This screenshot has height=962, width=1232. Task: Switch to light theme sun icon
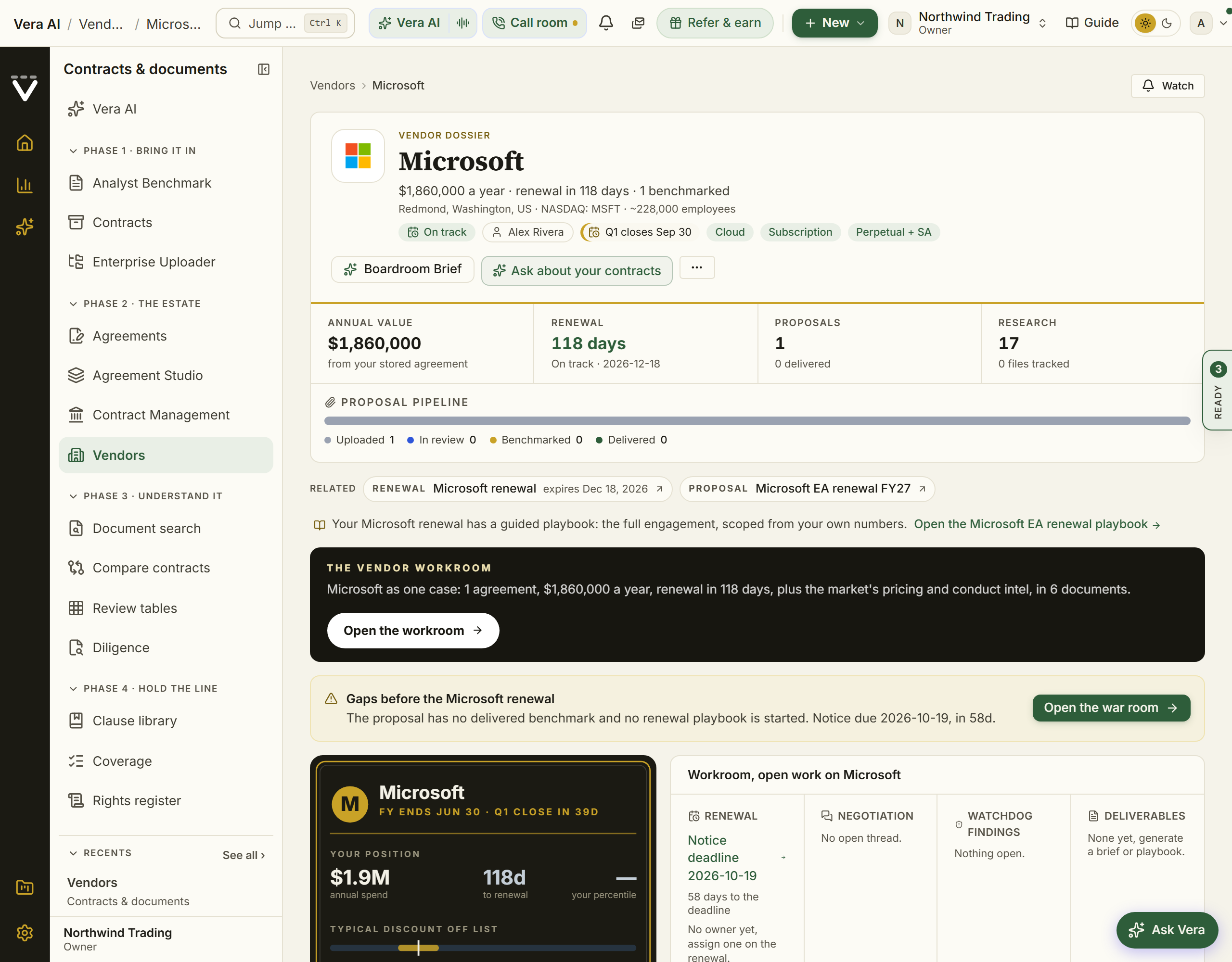pos(1145,23)
